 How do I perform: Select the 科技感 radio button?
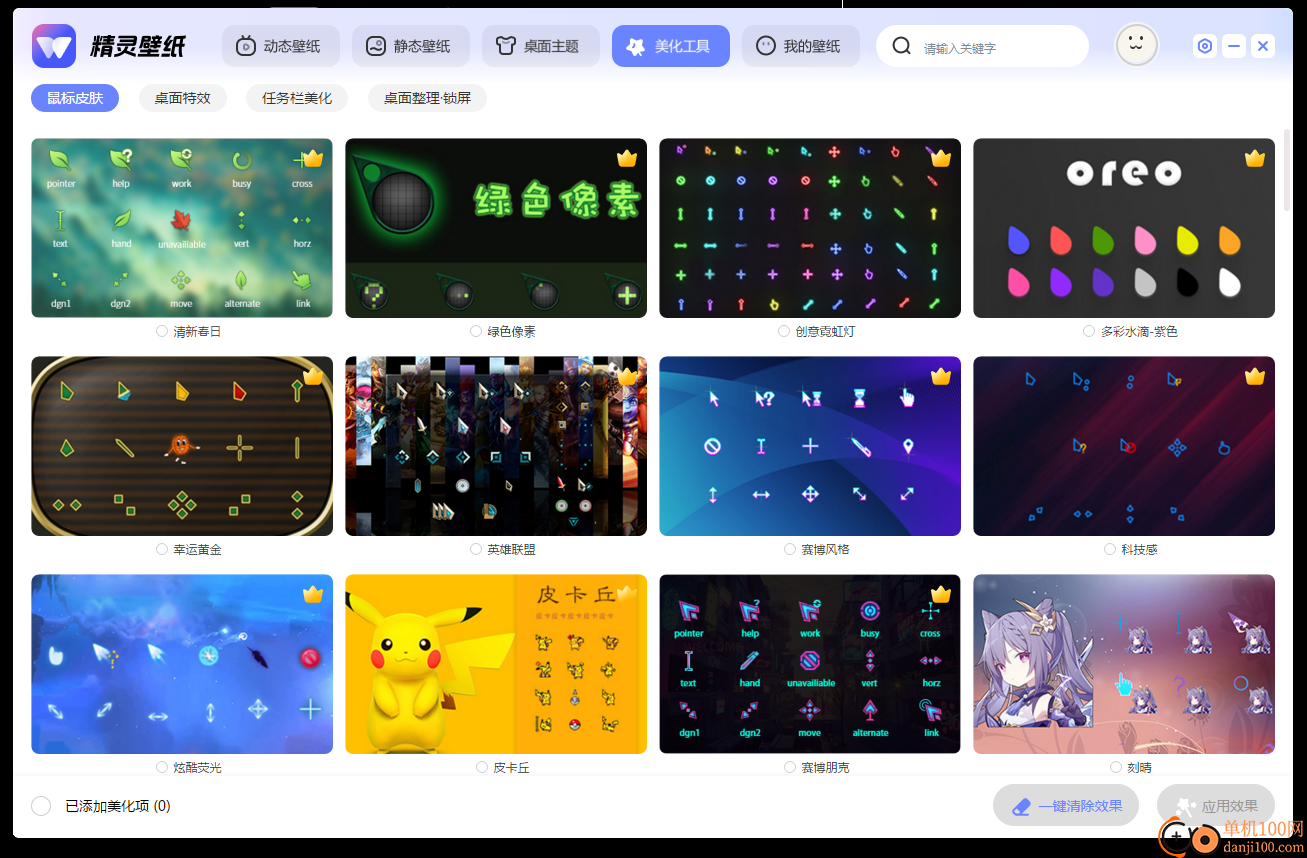1110,549
